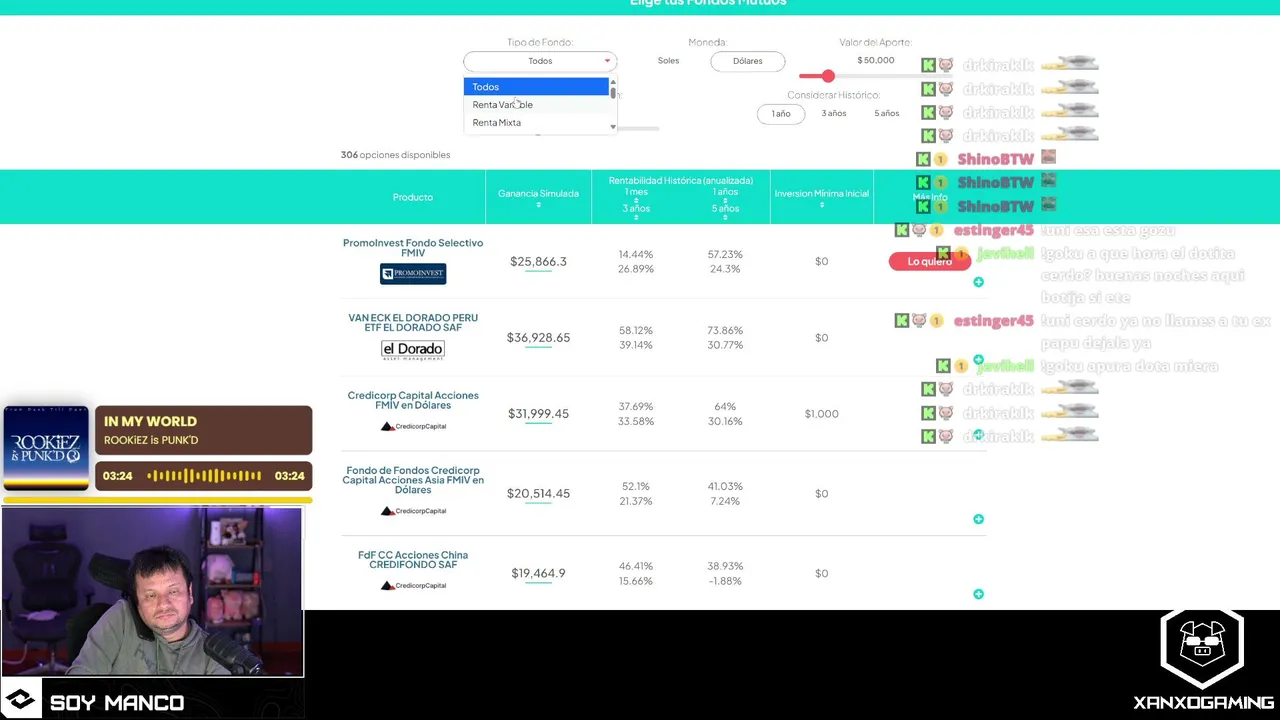Click the streamer webcam feed
The height and width of the screenshot is (720, 1280).
coord(152,592)
